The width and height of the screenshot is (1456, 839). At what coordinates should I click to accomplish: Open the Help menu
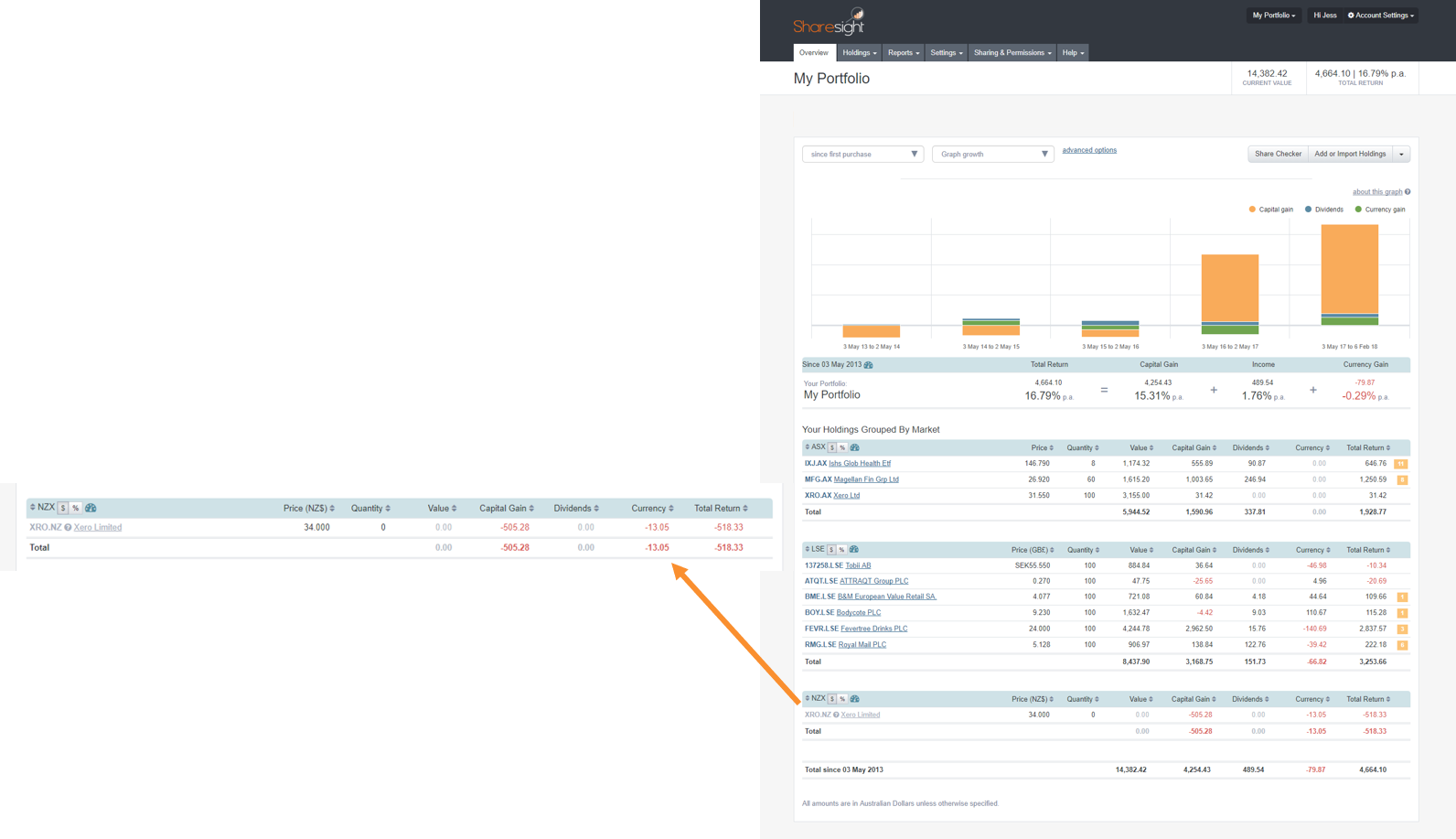coord(1073,53)
